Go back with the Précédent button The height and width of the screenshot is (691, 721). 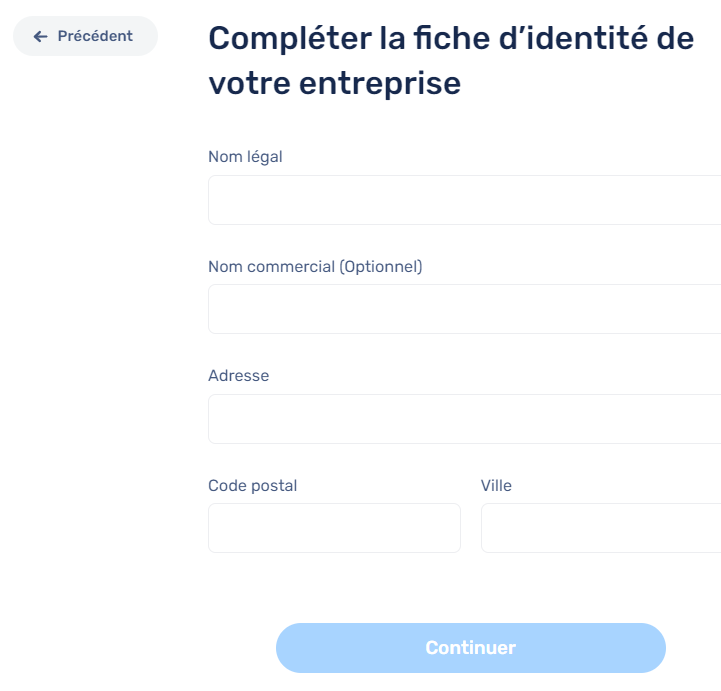point(85,36)
